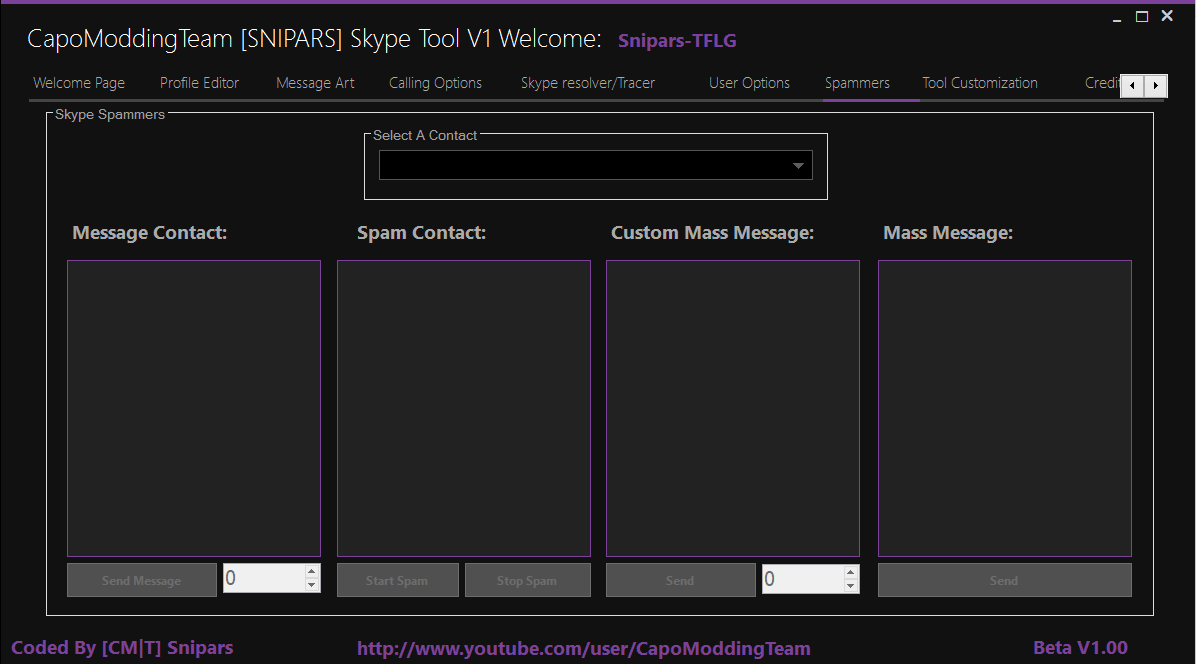Image resolution: width=1196 pixels, height=664 pixels.
Task: Click the CapoModdingTeam Skype Tool title text
Action: [314, 39]
